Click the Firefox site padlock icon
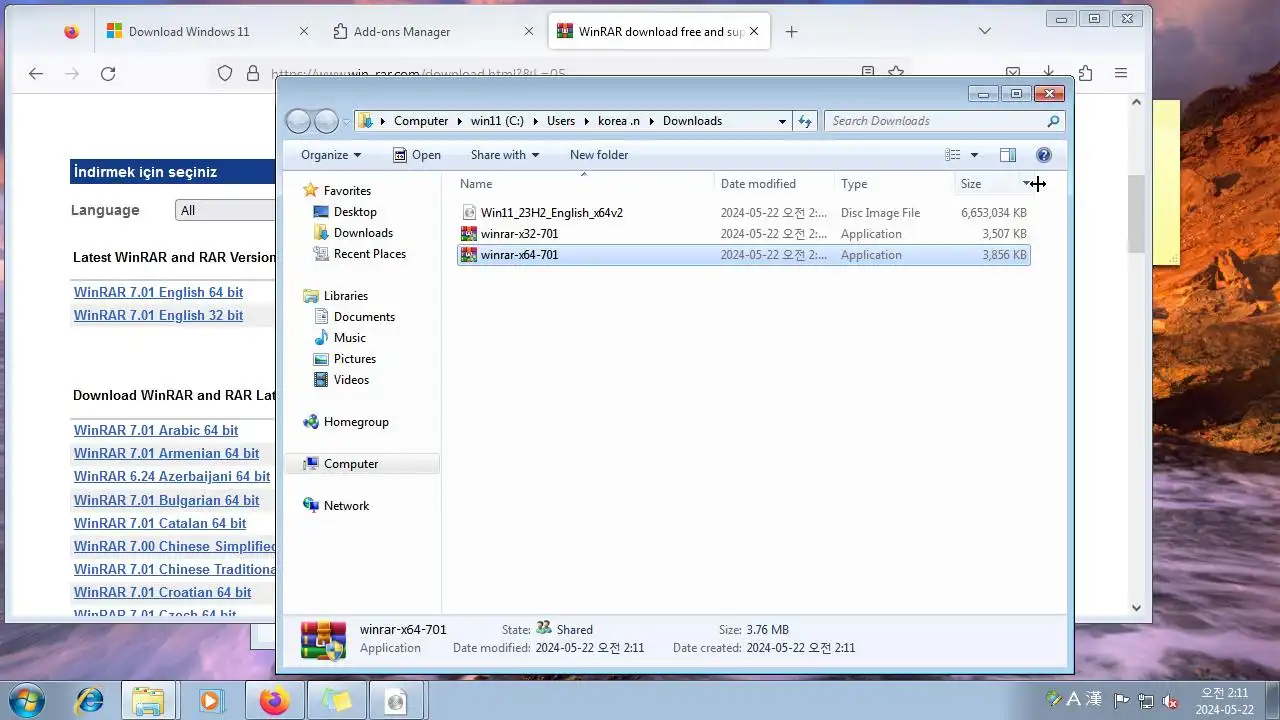Image resolution: width=1280 pixels, height=720 pixels. (253, 73)
